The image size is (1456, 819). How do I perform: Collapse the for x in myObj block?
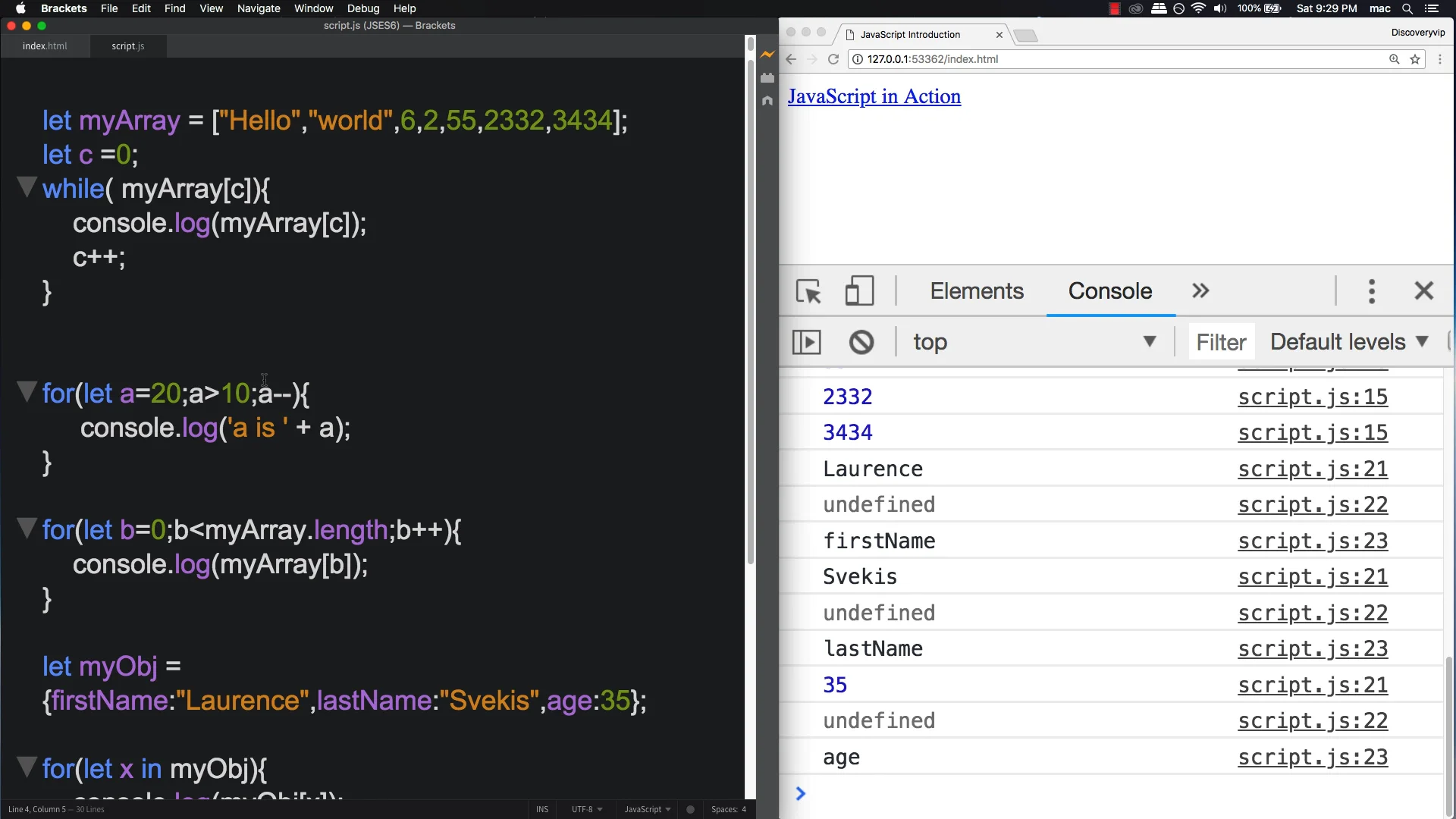pos(27,767)
